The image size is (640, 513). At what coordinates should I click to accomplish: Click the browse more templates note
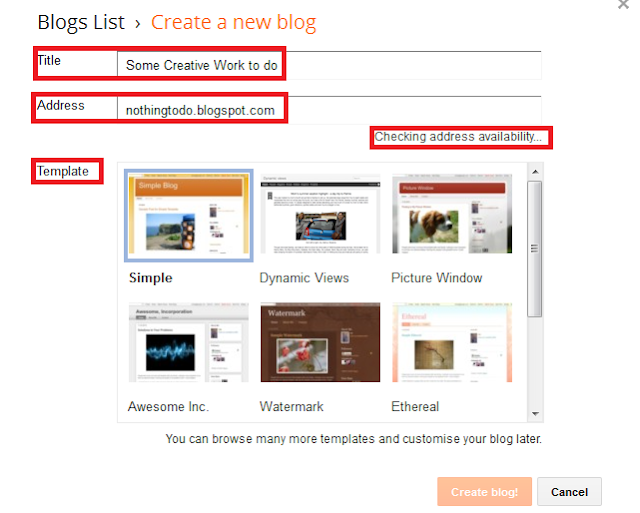click(x=353, y=439)
